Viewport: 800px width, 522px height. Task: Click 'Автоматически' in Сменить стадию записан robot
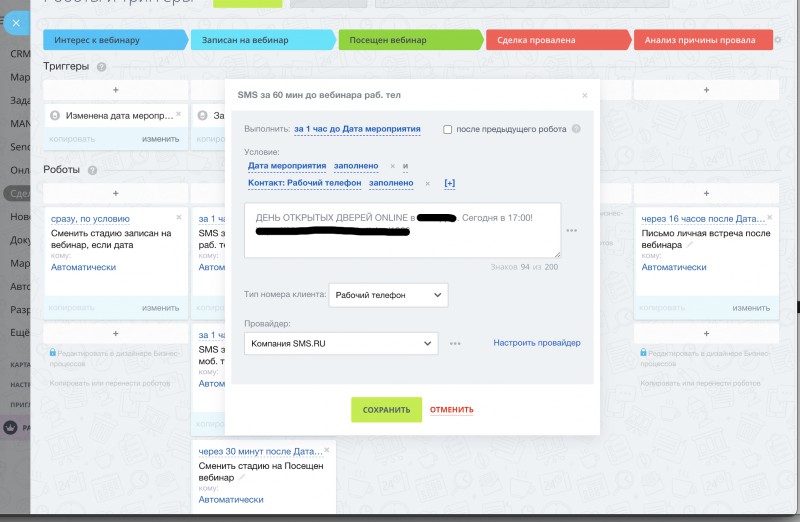pyautogui.click(x=83, y=267)
